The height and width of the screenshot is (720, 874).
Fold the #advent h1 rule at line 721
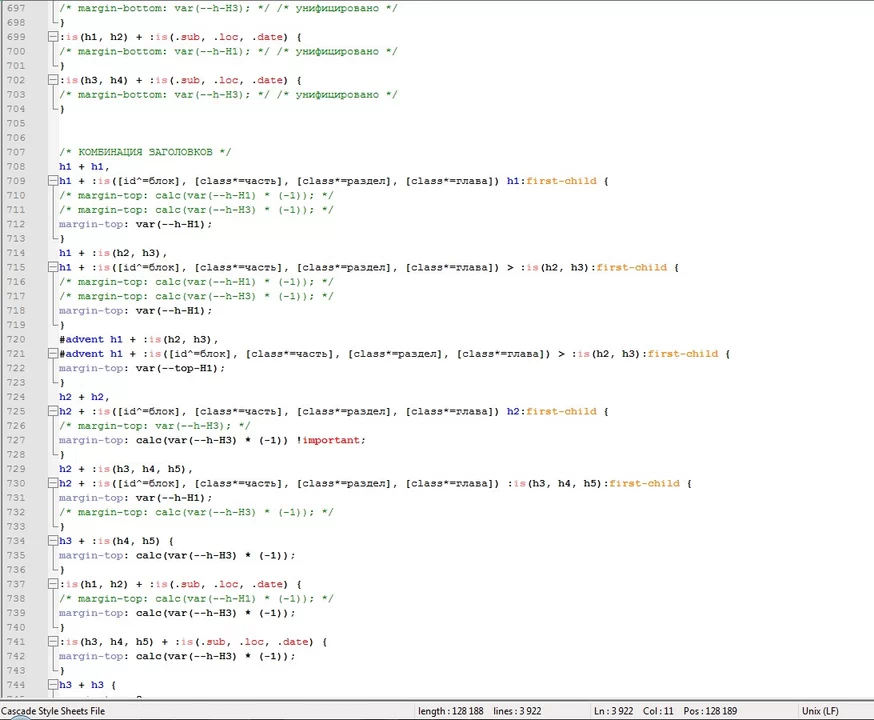(52, 354)
